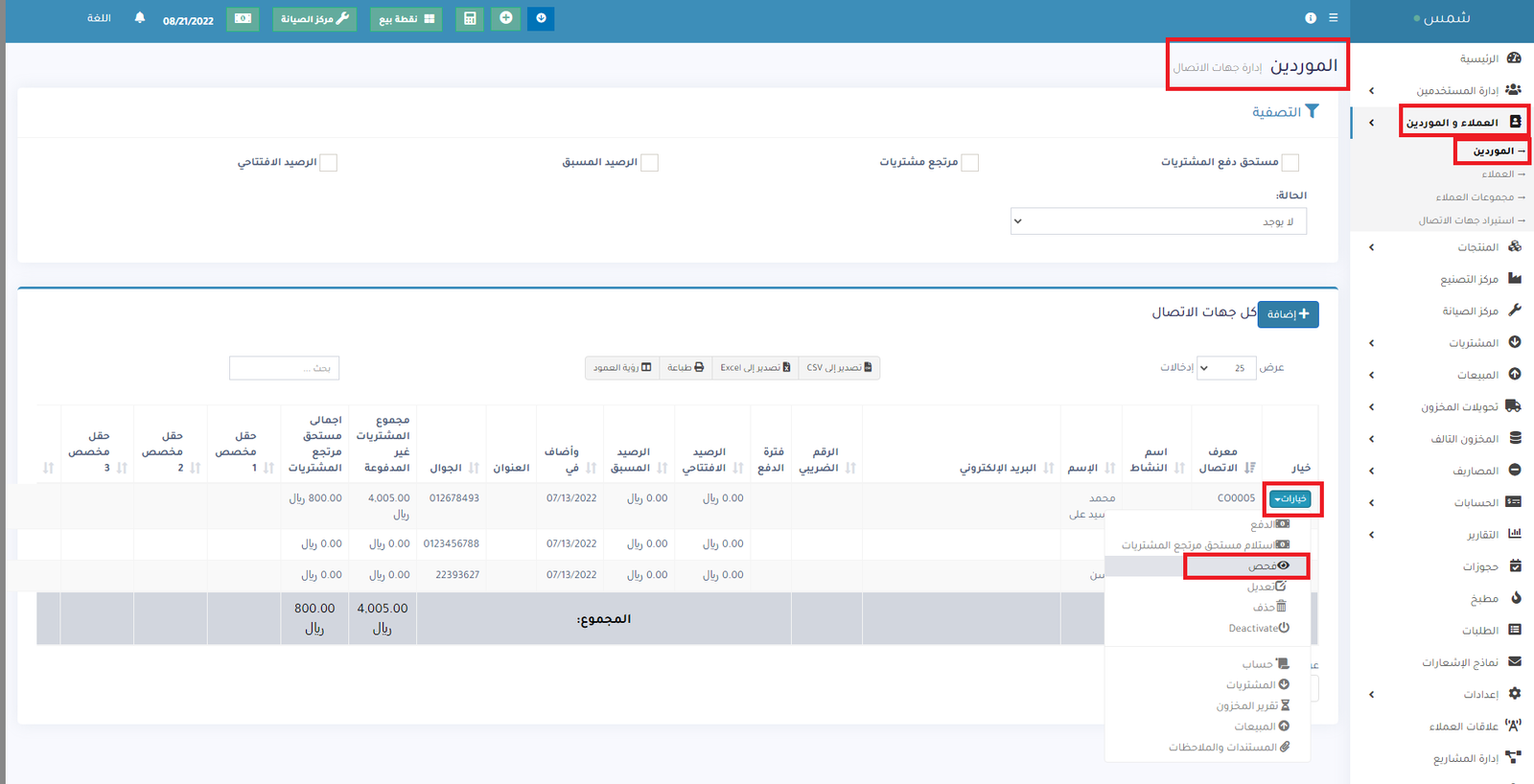Open the calculator icon in top bar
Screen dimensions: 1534x784
[x=470, y=19]
